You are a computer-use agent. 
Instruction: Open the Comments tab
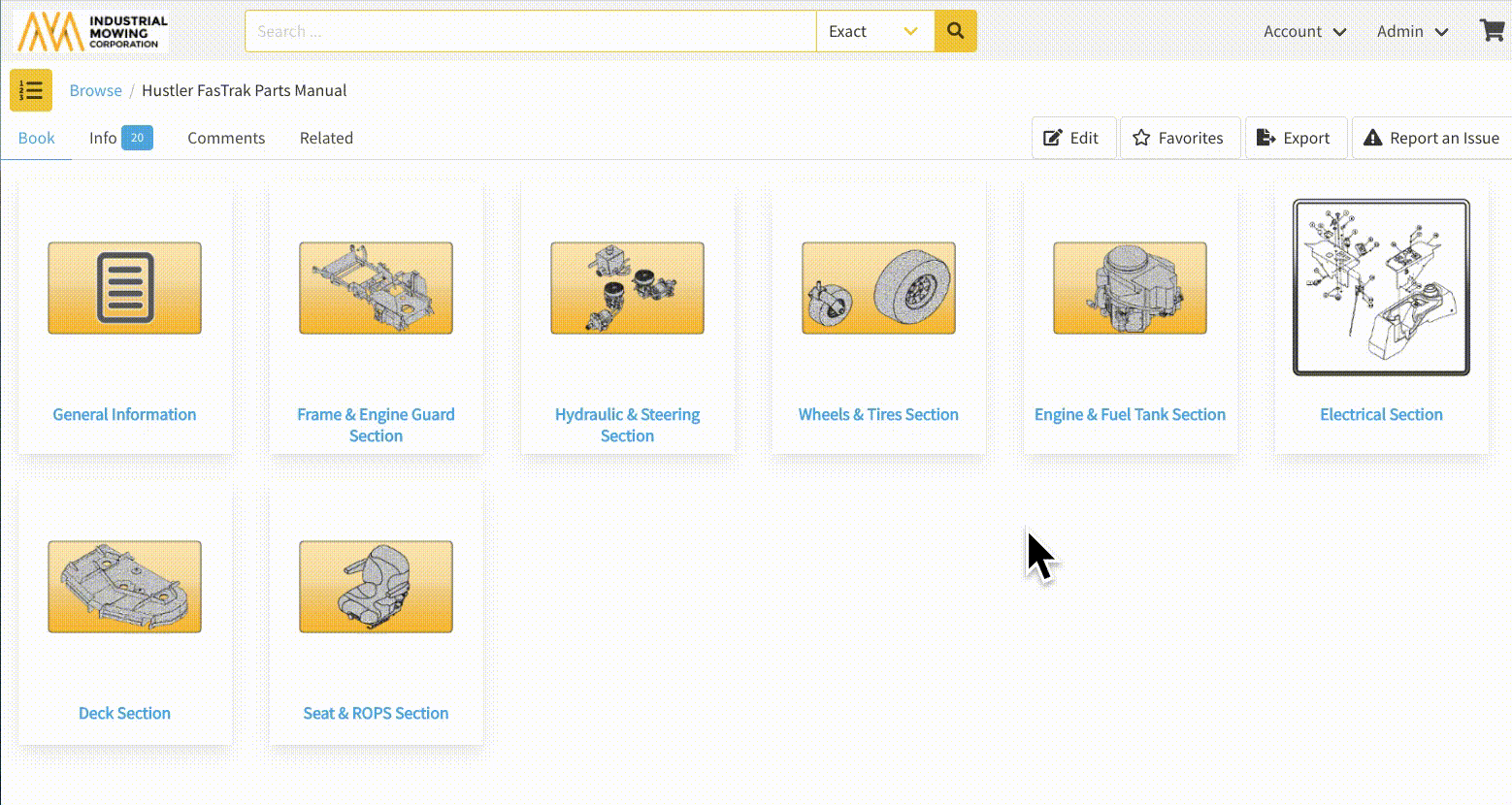(x=226, y=138)
